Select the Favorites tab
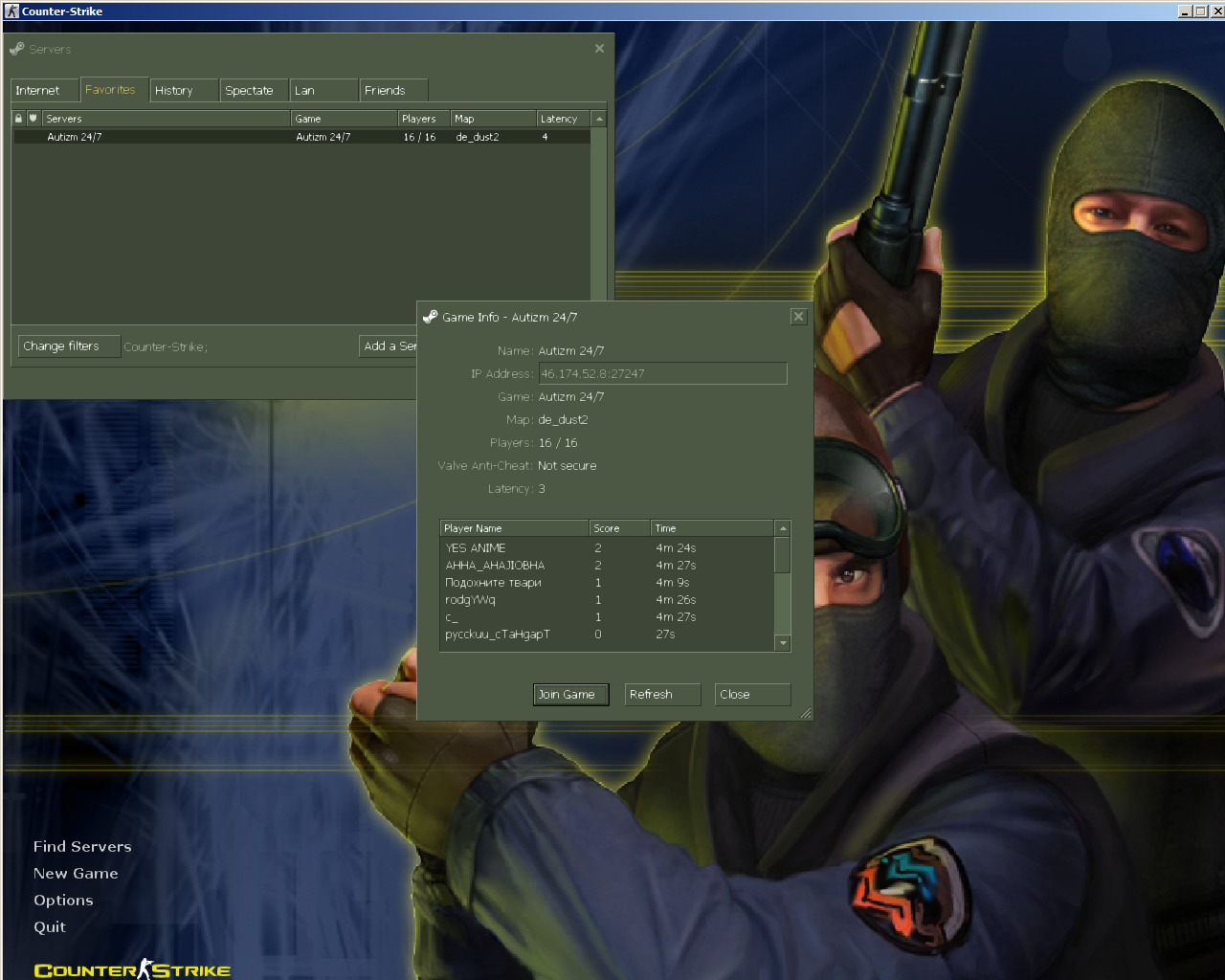Image resolution: width=1225 pixels, height=980 pixels. point(114,89)
